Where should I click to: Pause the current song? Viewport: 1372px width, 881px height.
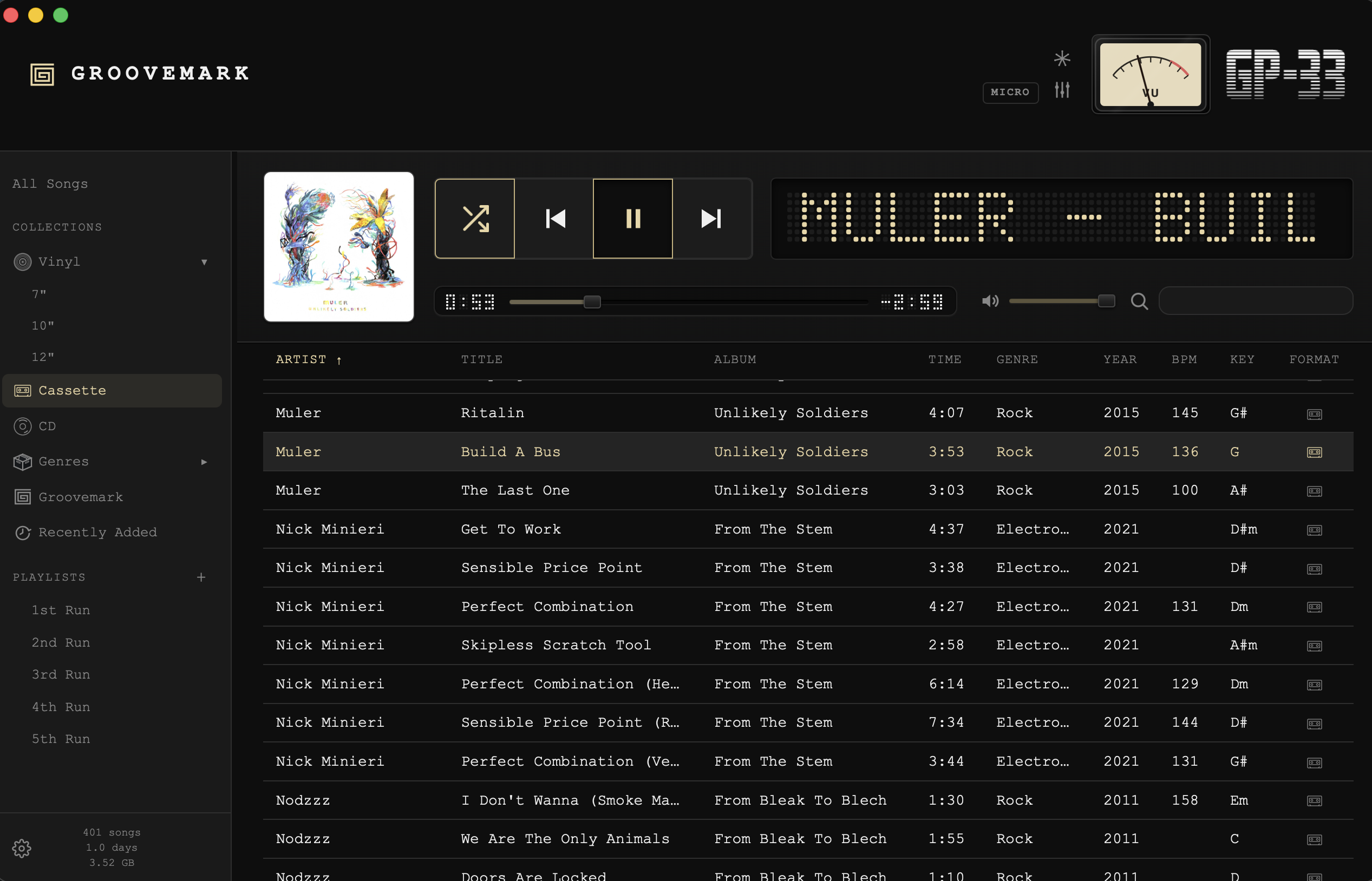pyautogui.click(x=632, y=219)
